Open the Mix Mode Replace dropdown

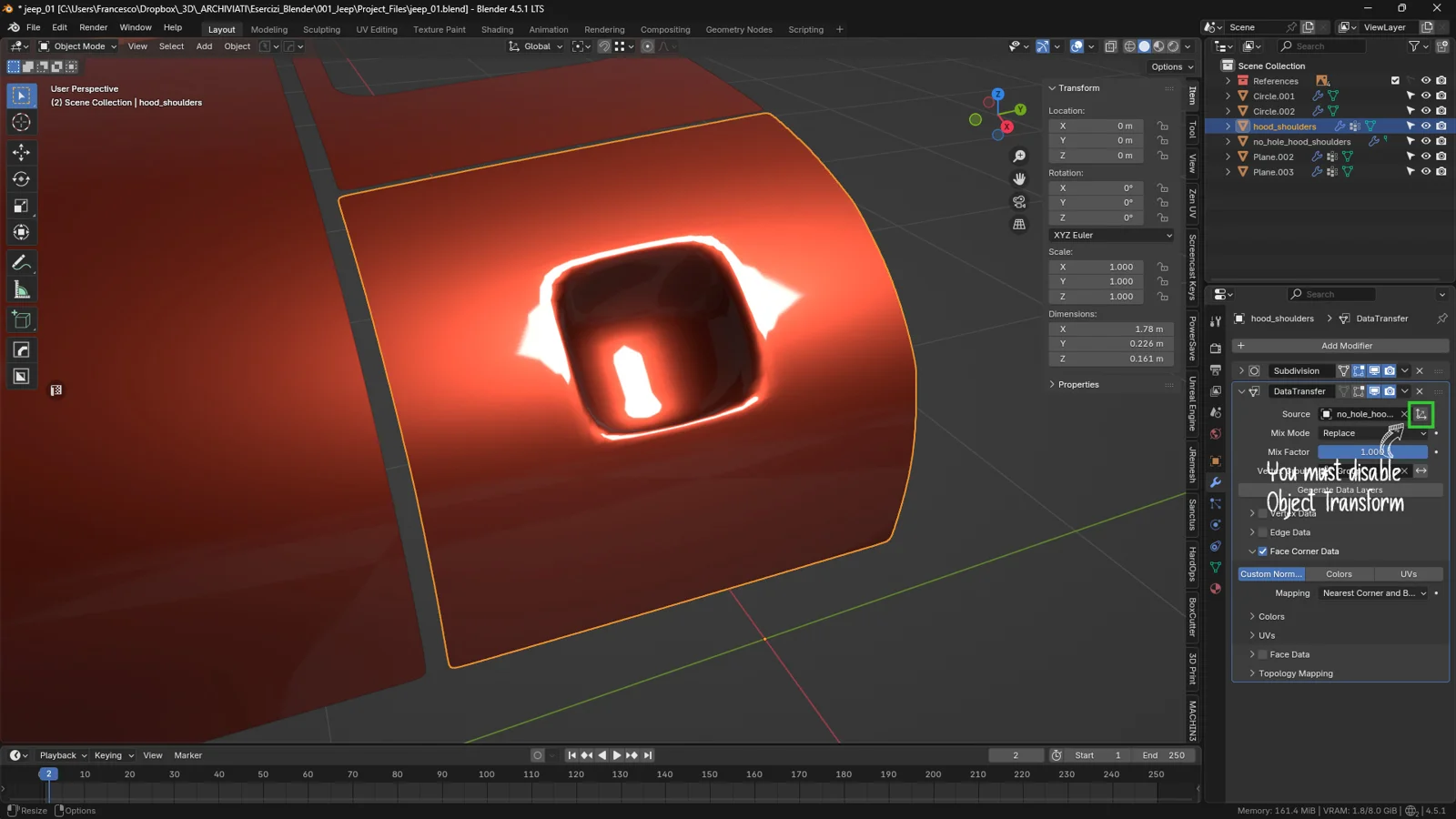[1374, 433]
